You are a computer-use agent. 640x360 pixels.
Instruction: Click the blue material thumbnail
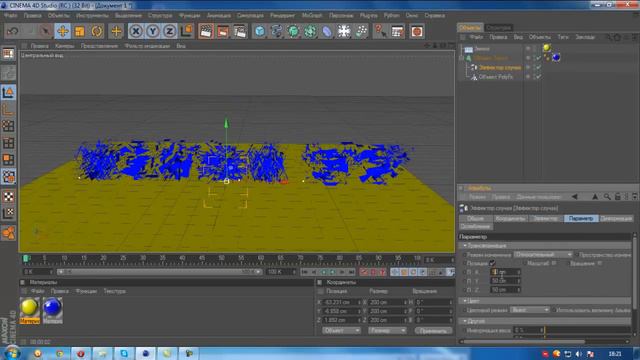[x=52, y=307]
